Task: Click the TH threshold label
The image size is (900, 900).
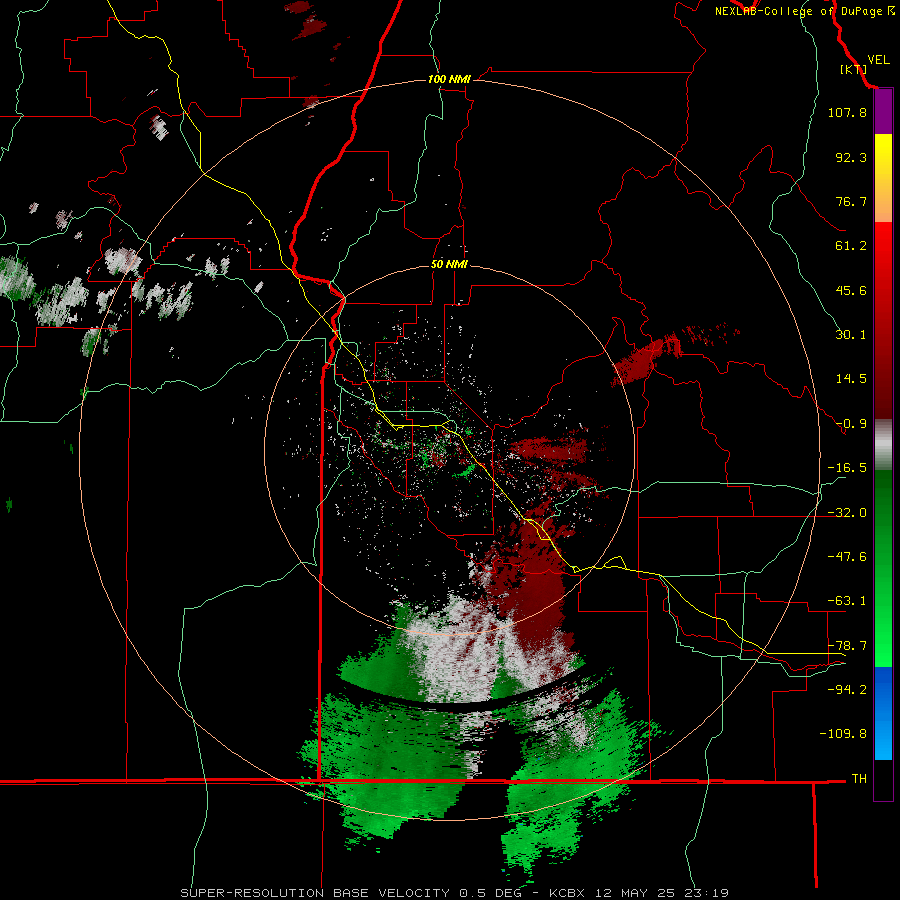Action: pyautogui.click(x=859, y=779)
